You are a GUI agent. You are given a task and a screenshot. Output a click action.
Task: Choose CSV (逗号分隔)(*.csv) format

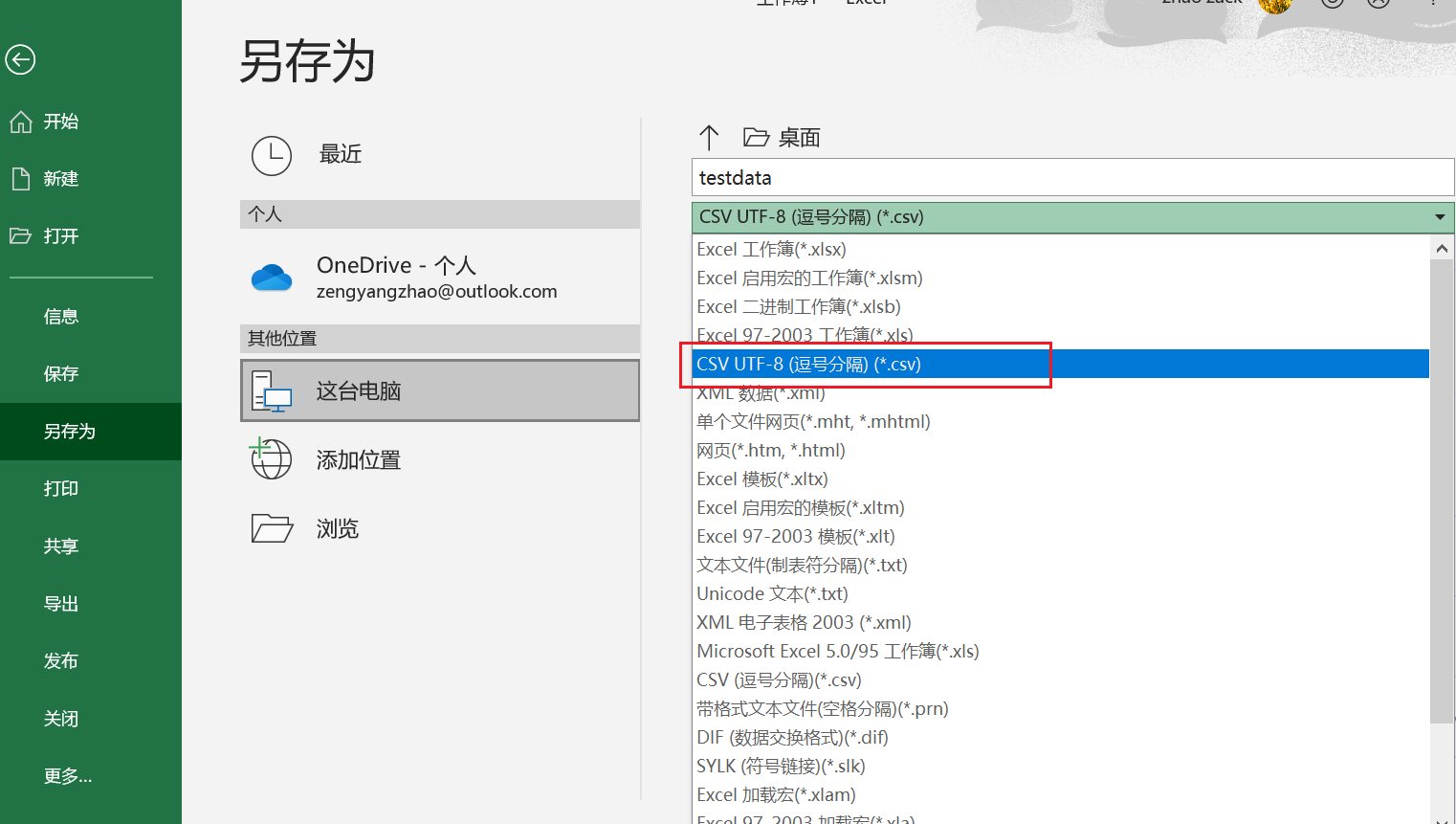[x=1060, y=680]
